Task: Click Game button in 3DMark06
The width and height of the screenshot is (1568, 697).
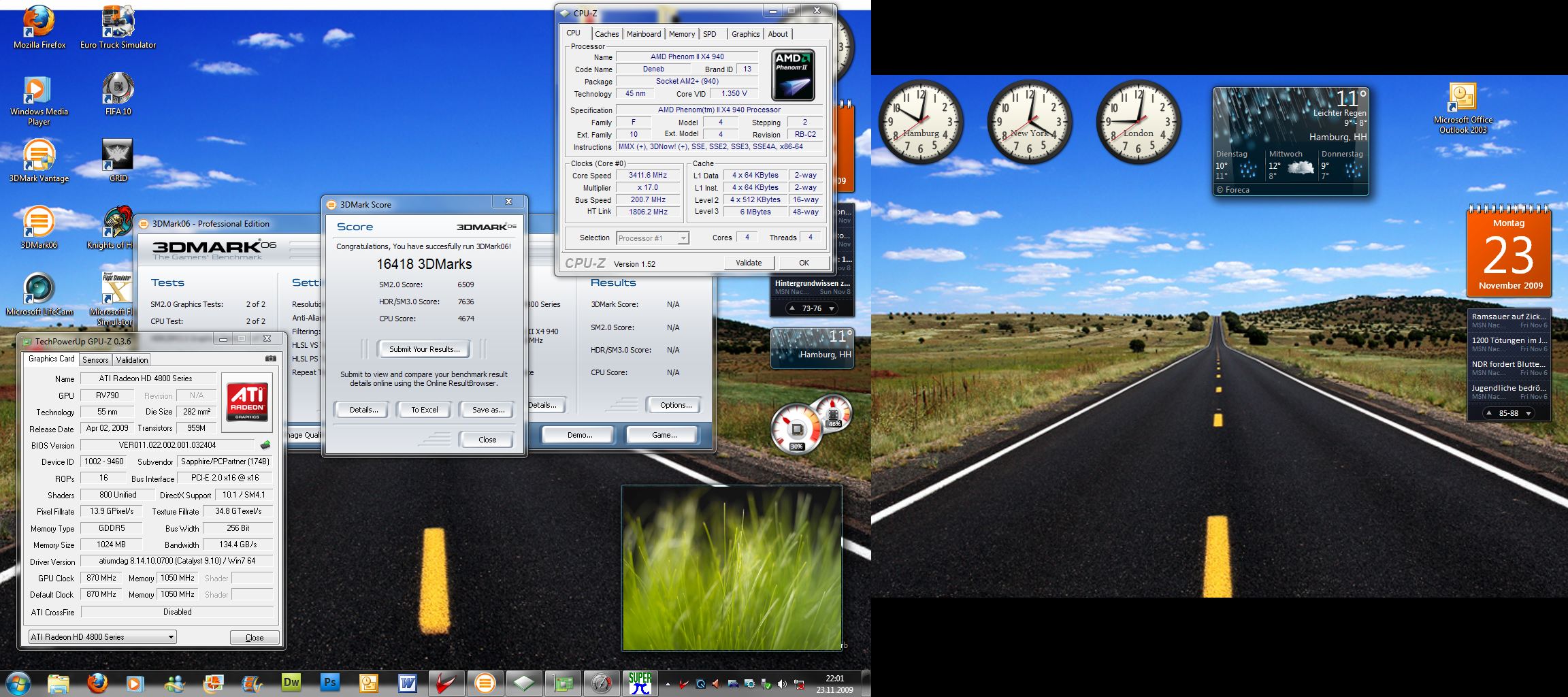Action: click(664, 435)
